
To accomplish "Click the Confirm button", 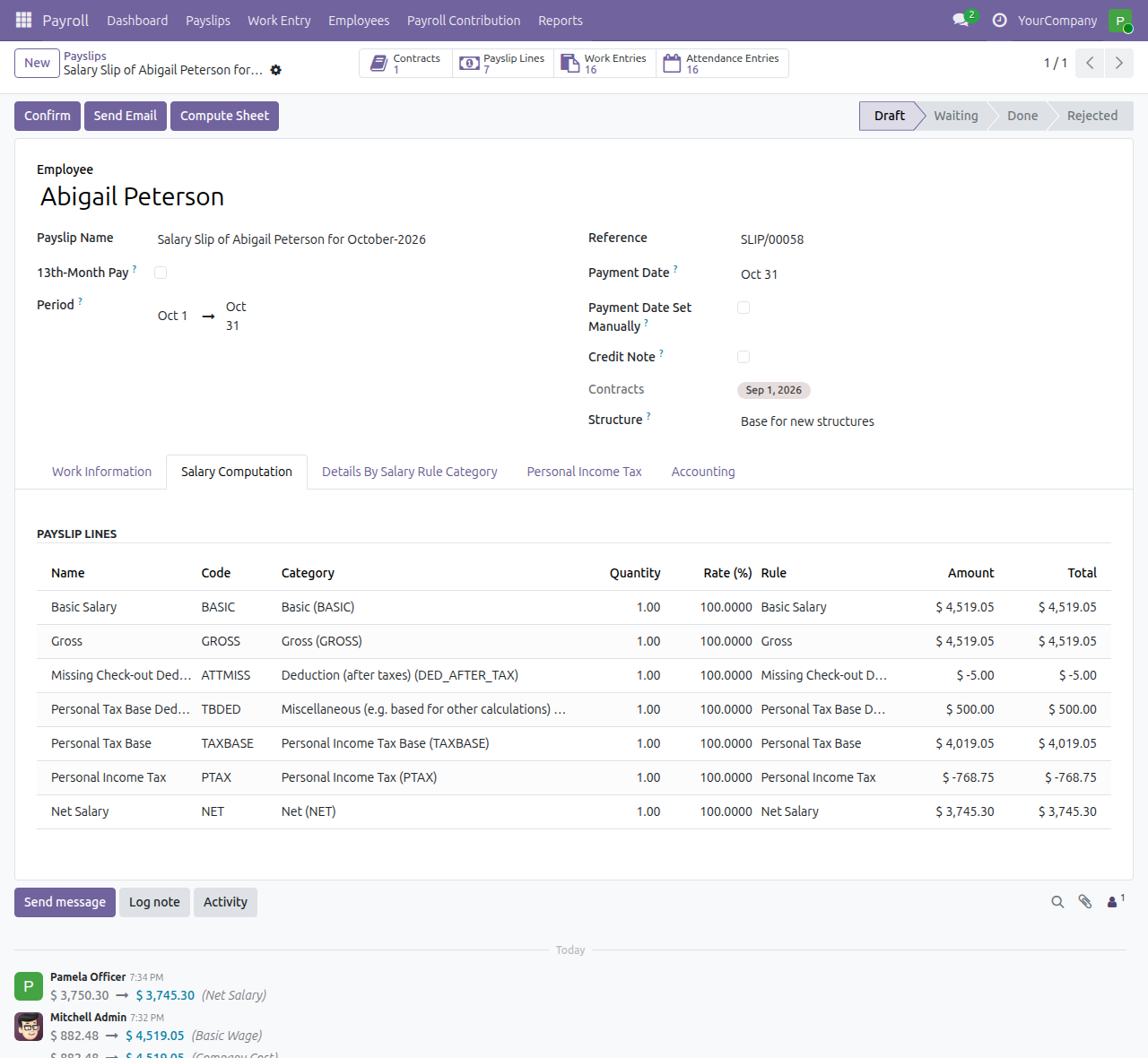I will click(48, 116).
